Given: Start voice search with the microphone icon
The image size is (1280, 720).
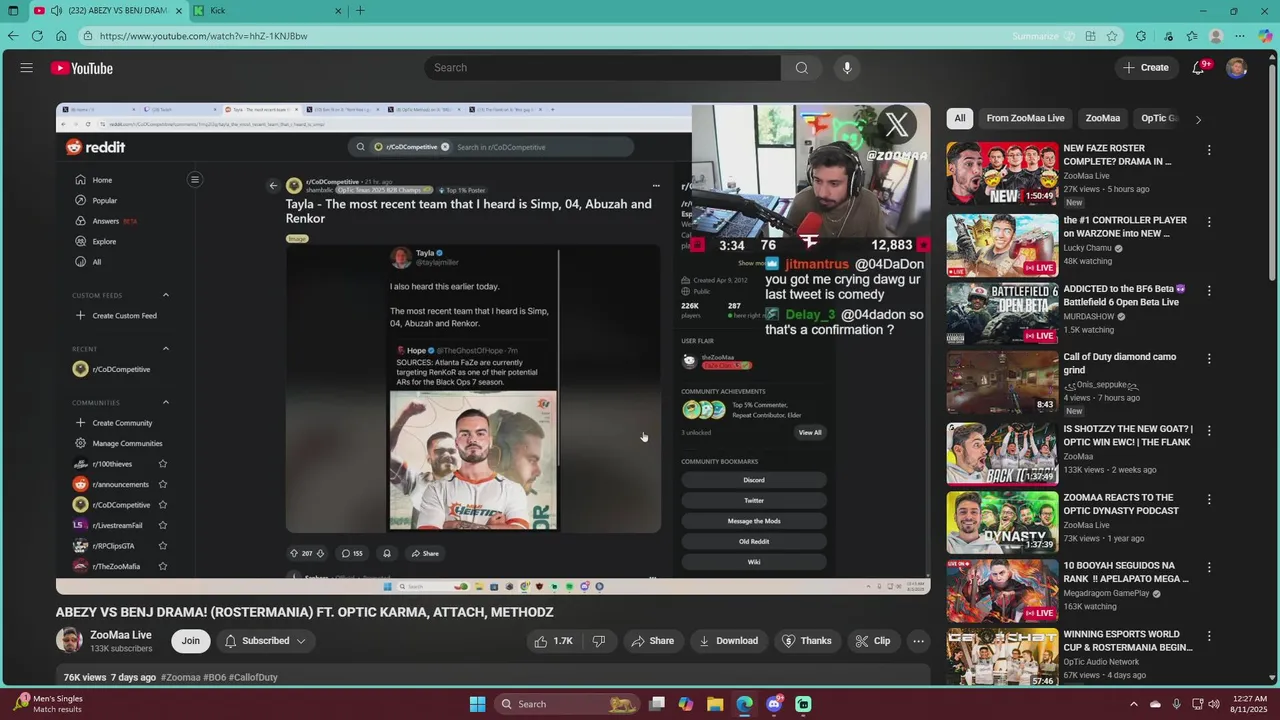Looking at the screenshot, I should coord(847,68).
